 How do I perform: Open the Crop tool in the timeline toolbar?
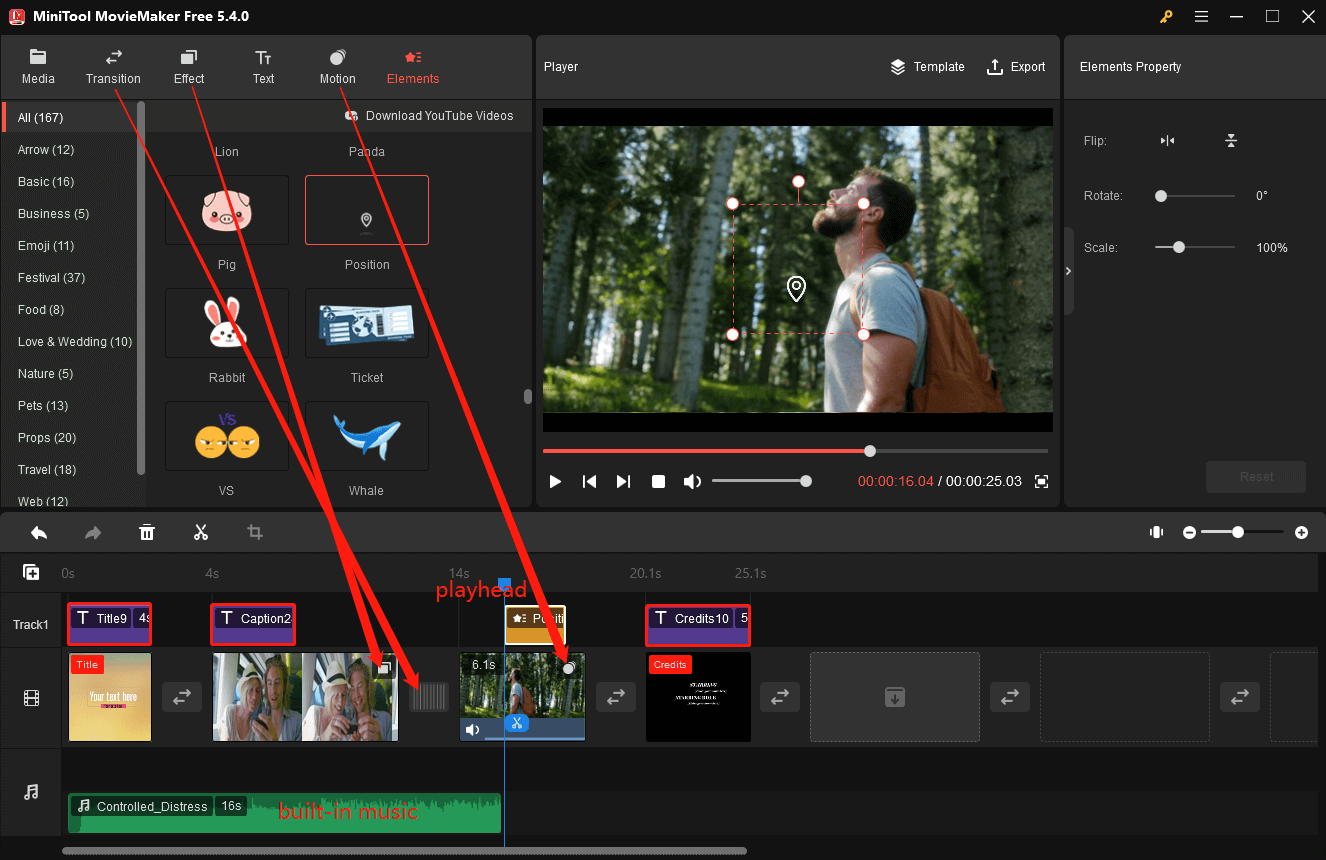click(x=255, y=532)
